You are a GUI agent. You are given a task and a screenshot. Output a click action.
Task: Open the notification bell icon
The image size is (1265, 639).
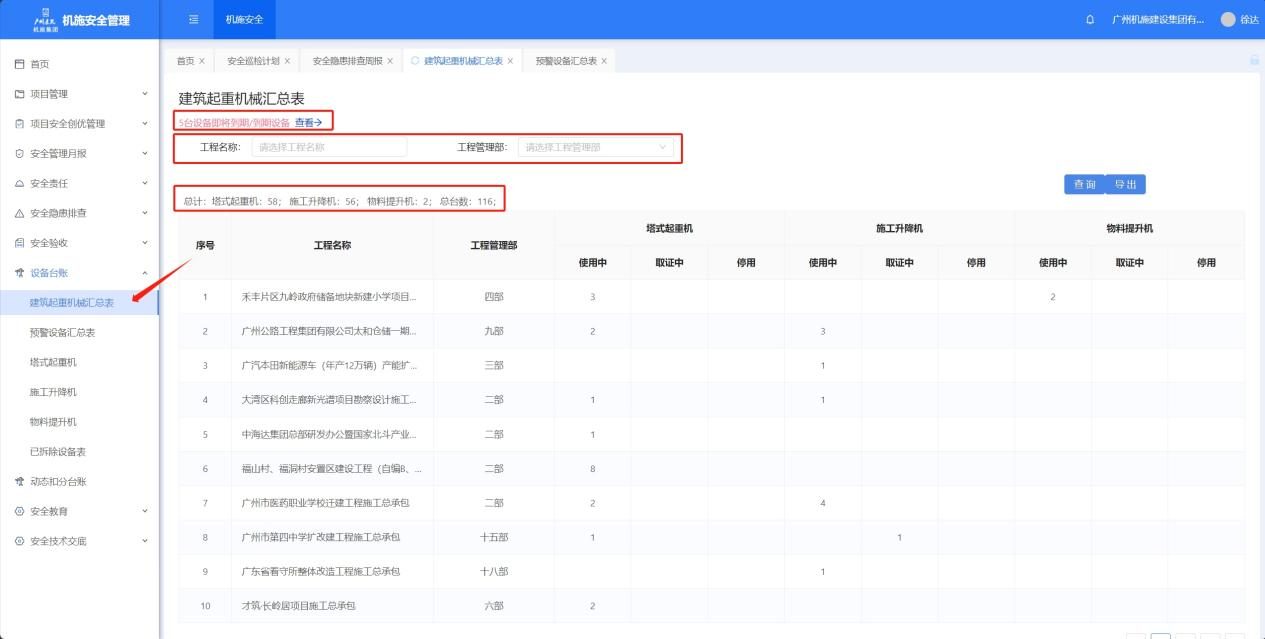point(1089,20)
